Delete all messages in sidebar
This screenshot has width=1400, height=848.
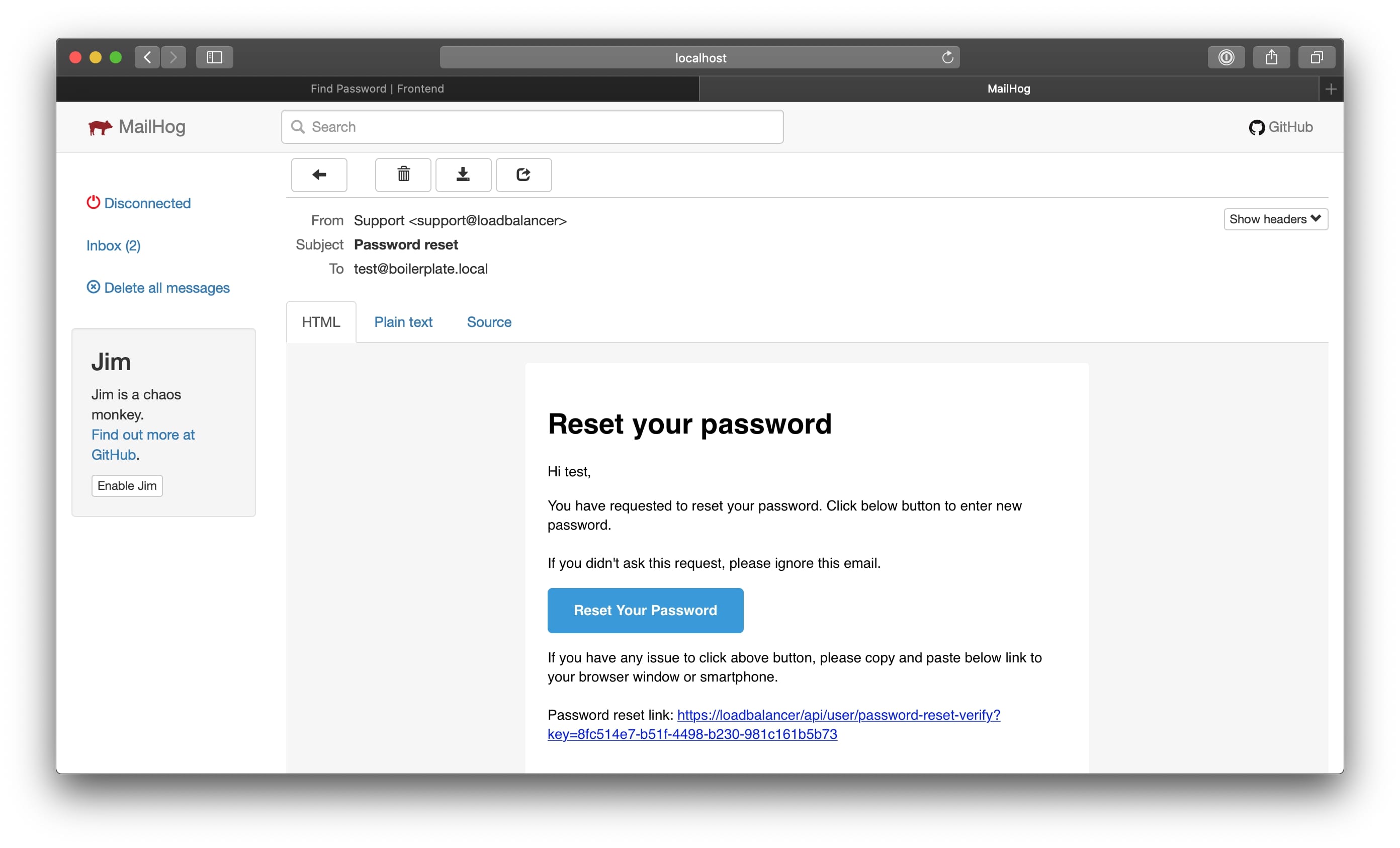[x=158, y=288]
